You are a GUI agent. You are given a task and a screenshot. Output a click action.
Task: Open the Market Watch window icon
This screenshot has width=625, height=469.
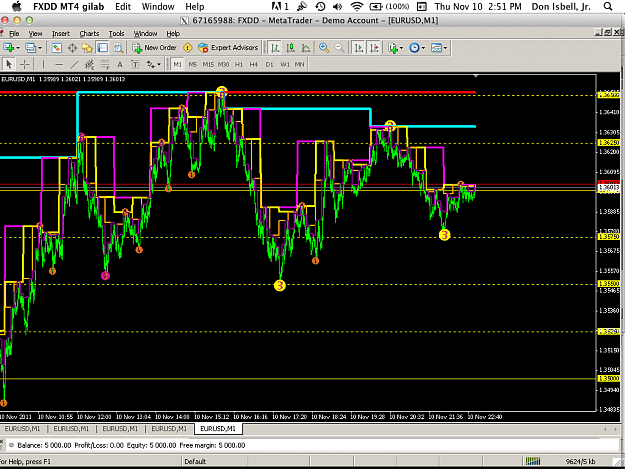pyautogui.click(x=57, y=48)
